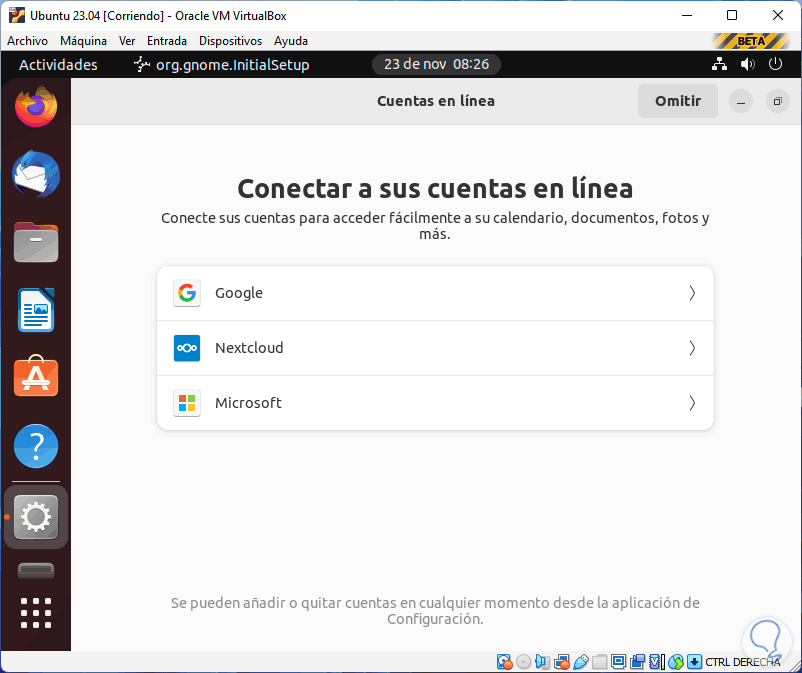802x673 pixels.
Task: Open the Files manager in the dock
Action: tap(36, 242)
